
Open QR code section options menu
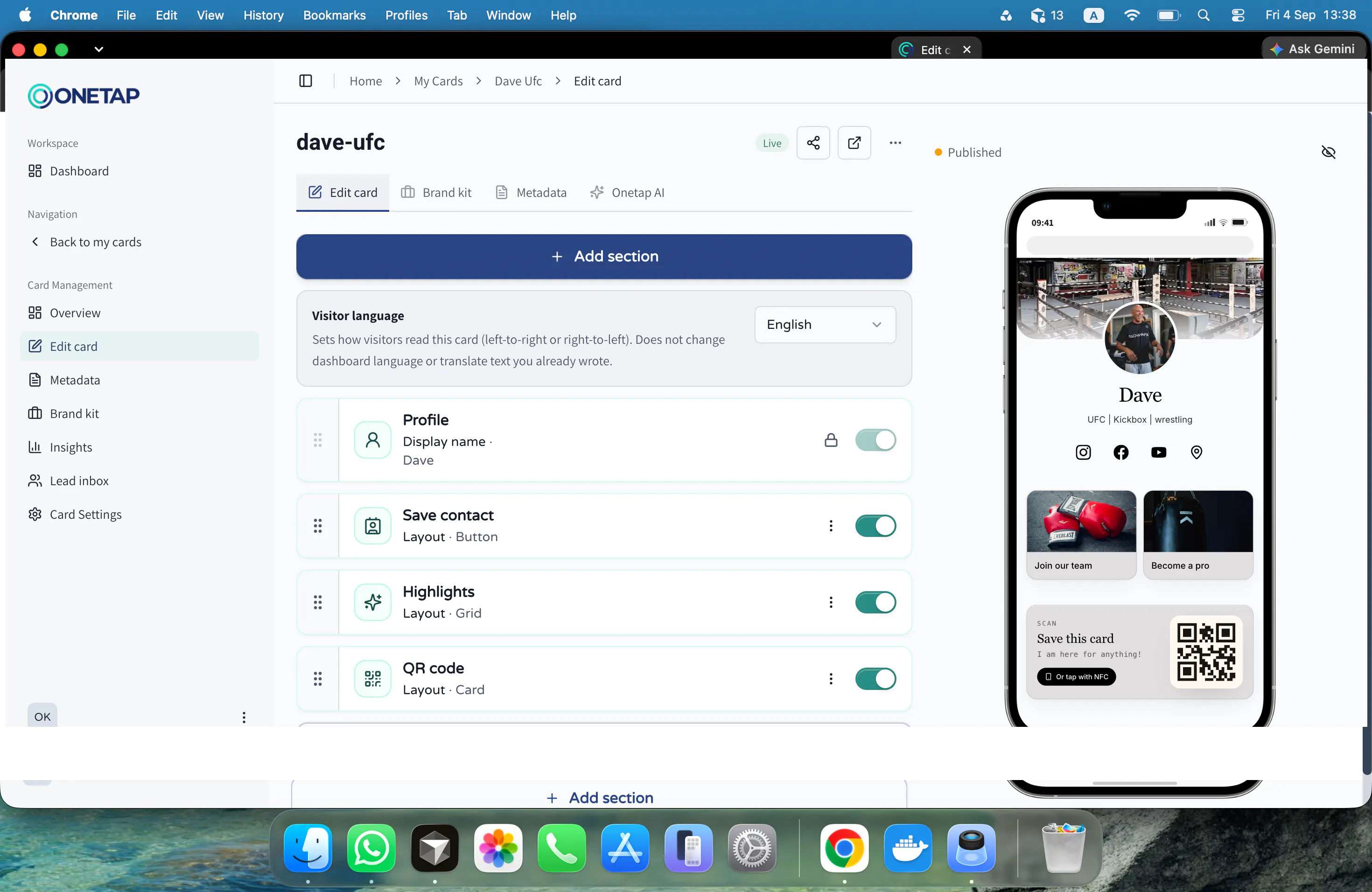[831, 679]
